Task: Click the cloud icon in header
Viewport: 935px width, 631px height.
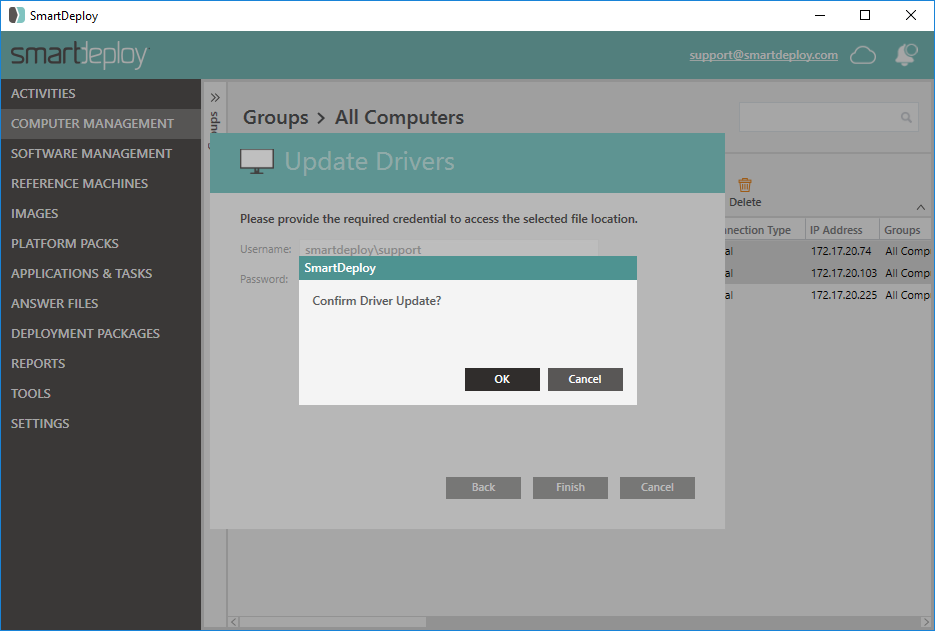Action: tap(863, 55)
